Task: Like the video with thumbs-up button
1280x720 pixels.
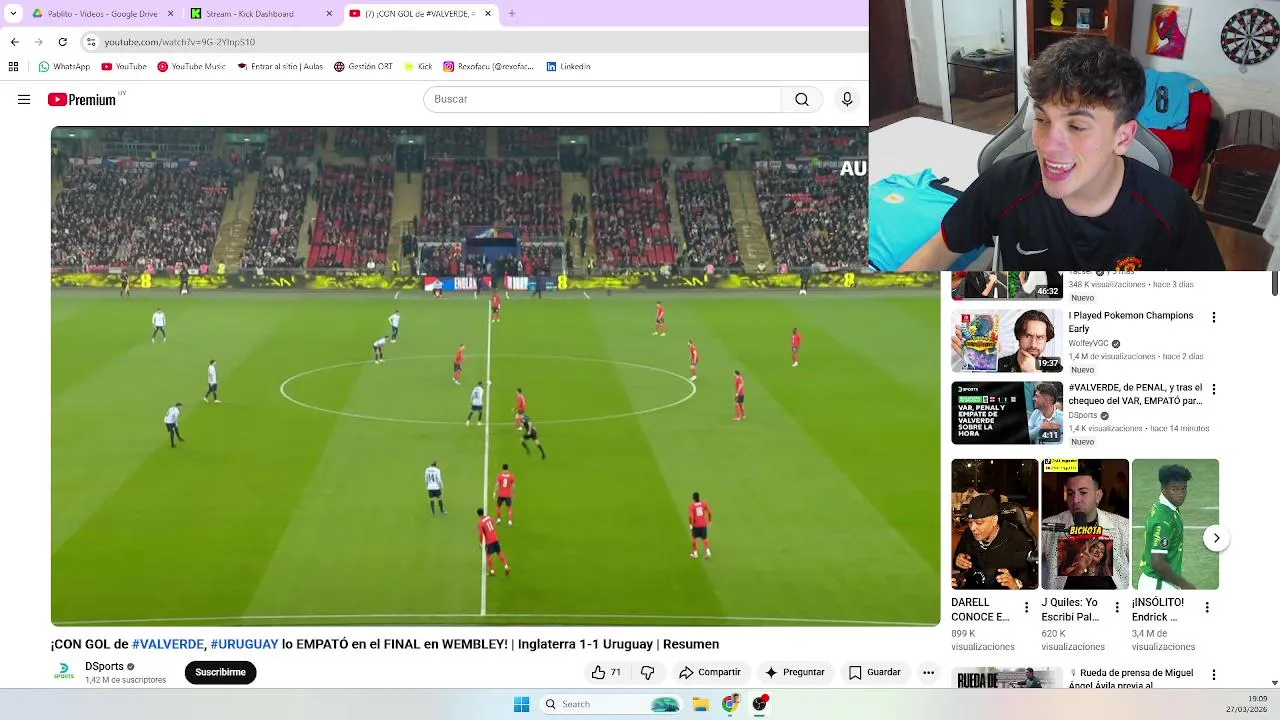Action: (606, 673)
